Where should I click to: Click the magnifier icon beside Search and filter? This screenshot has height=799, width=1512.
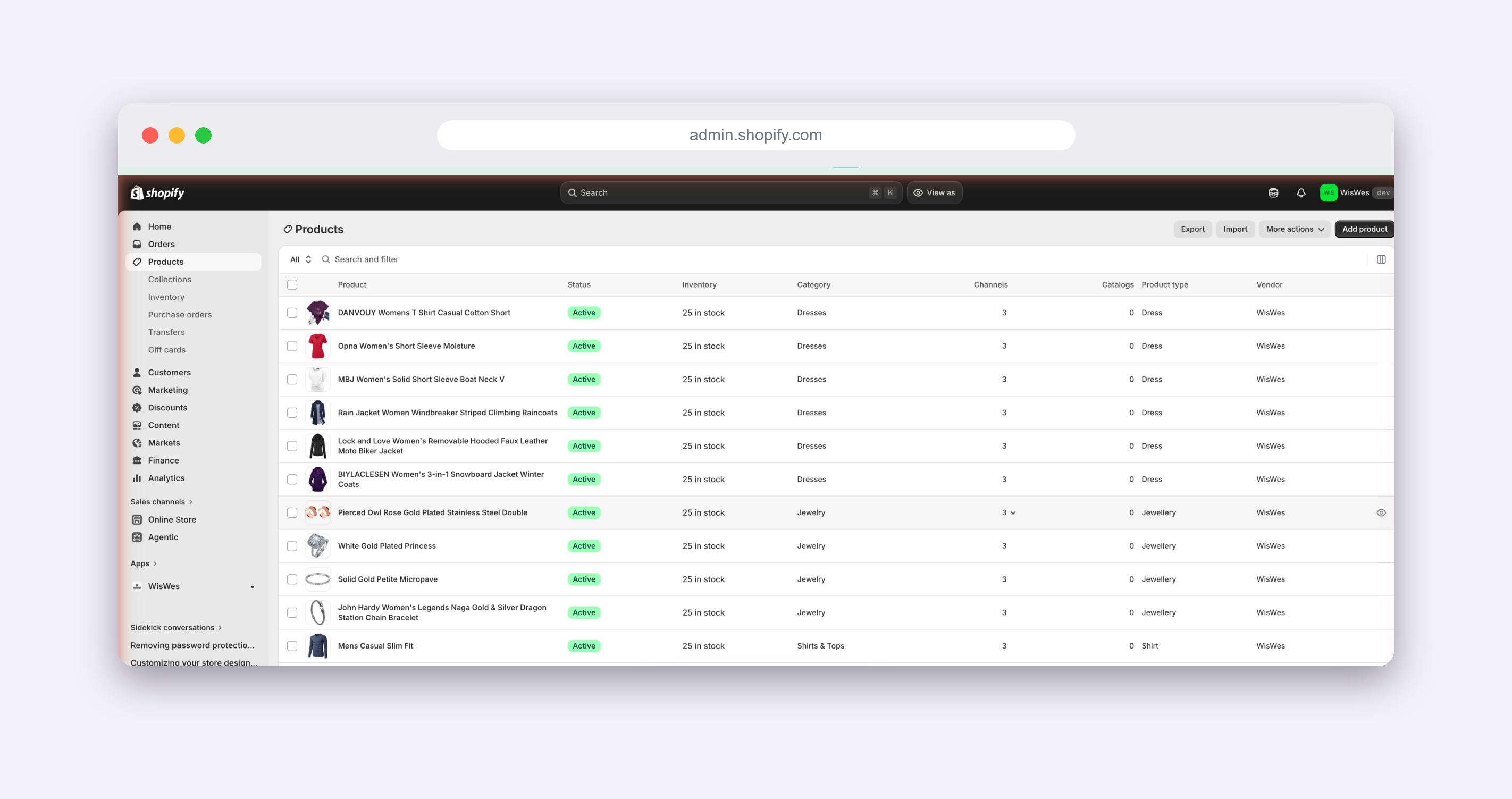pyautogui.click(x=326, y=259)
